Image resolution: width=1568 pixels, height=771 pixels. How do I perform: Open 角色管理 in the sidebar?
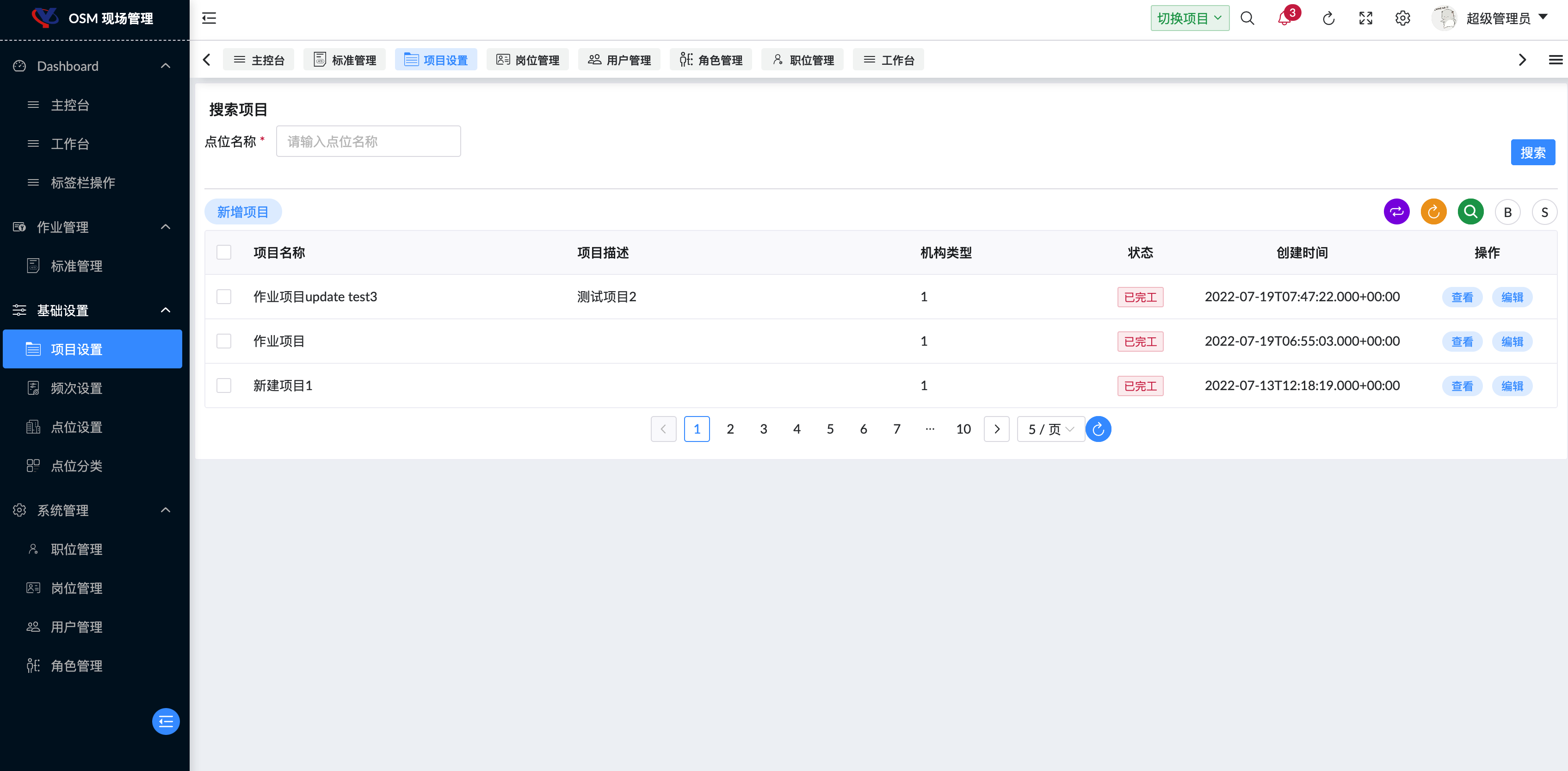pyautogui.click(x=93, y=665)
